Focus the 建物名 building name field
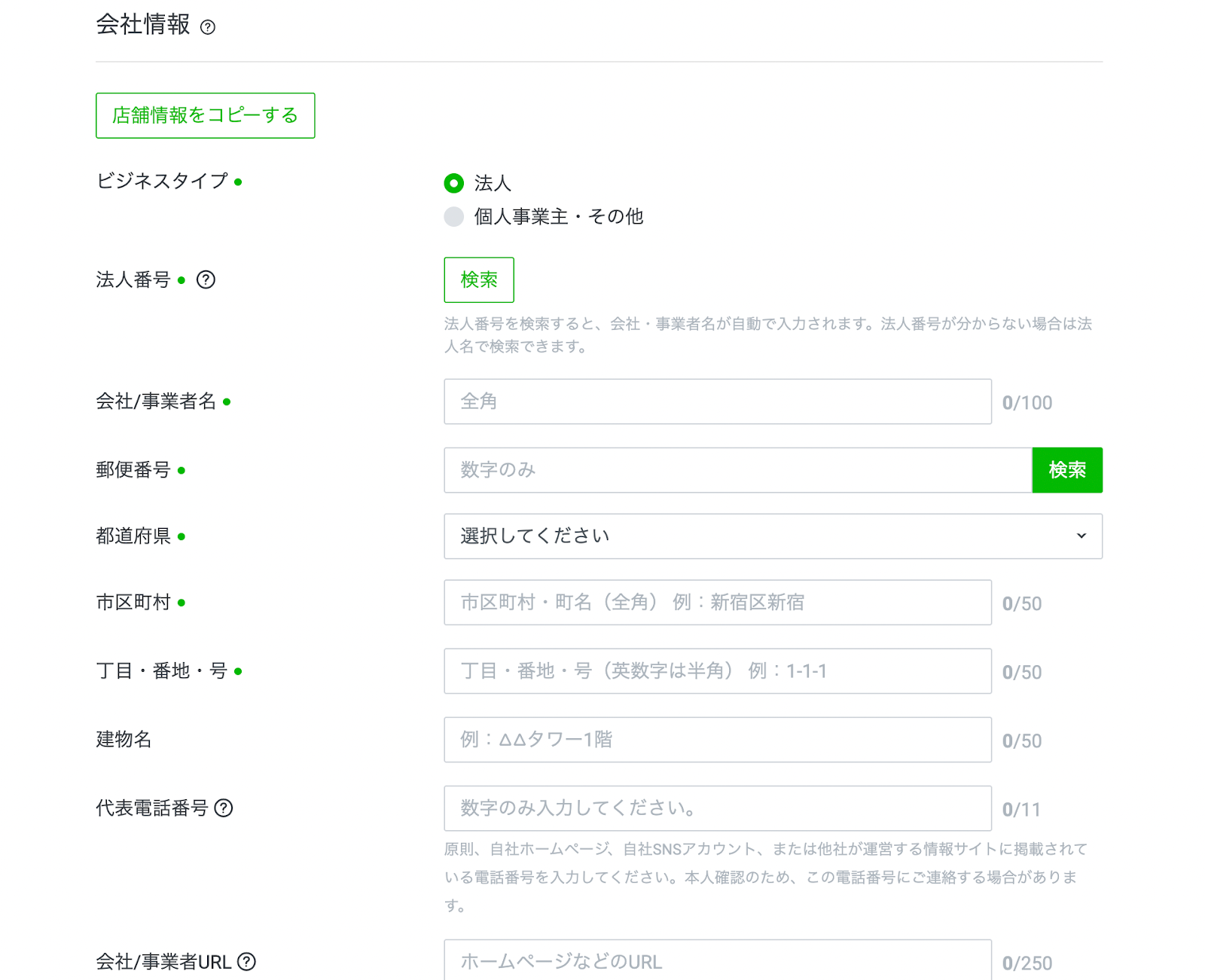Image resolution: width=1205 pixels, height=980 pixels. click(x=717, y=740)
